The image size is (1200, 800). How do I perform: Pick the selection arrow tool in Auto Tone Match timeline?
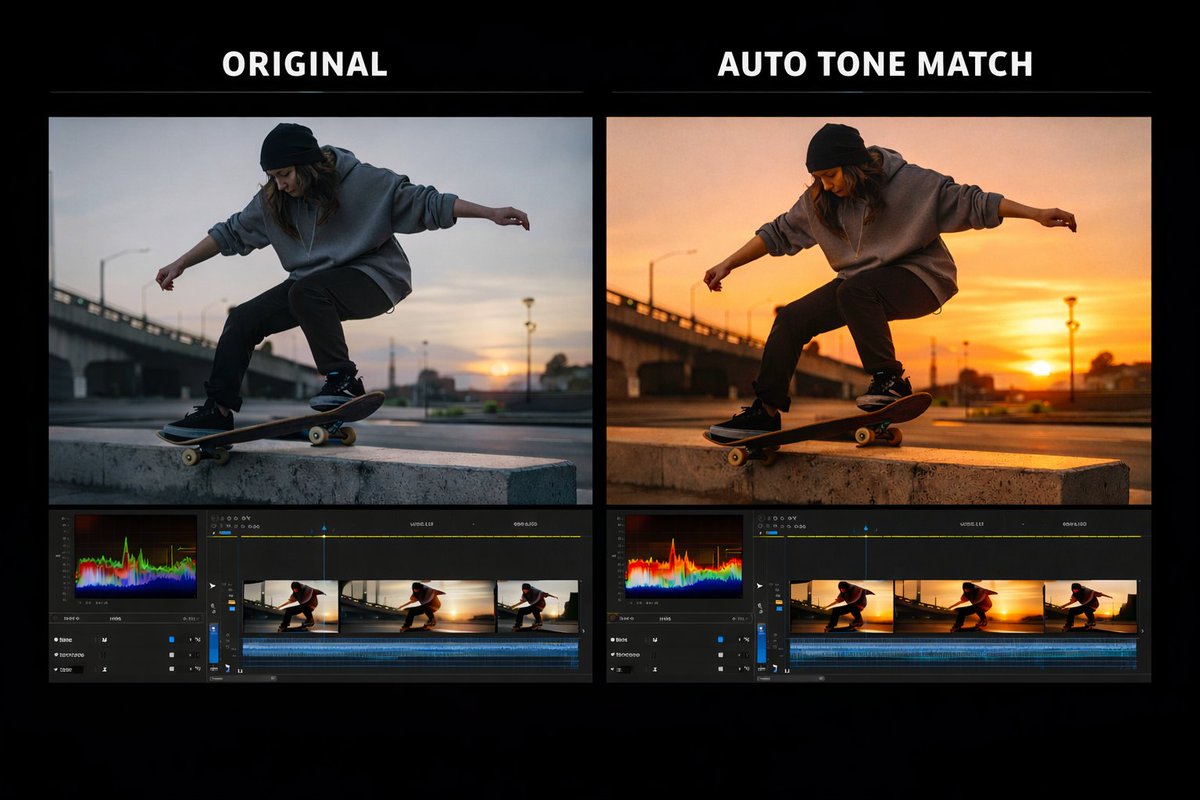pyautogui.click(x=758, y=586)
